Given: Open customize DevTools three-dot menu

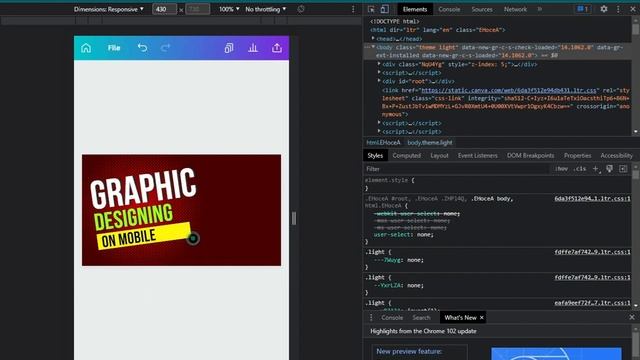Looking at the screenshot, I should pyautogui.click(x=618, y=9).
